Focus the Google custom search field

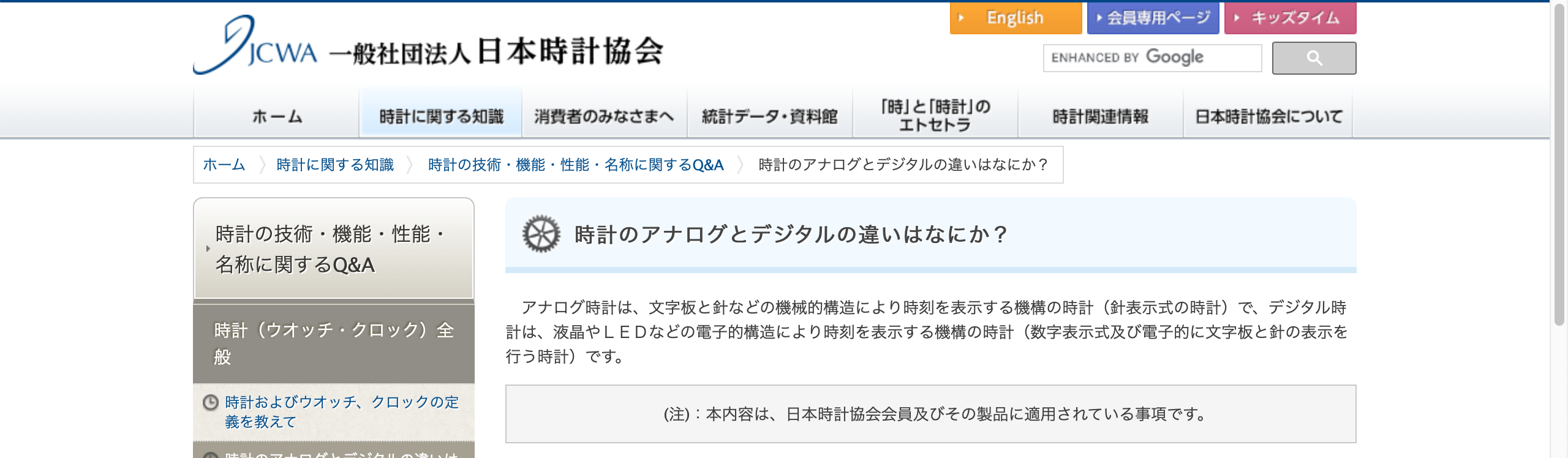[1152, 58]
